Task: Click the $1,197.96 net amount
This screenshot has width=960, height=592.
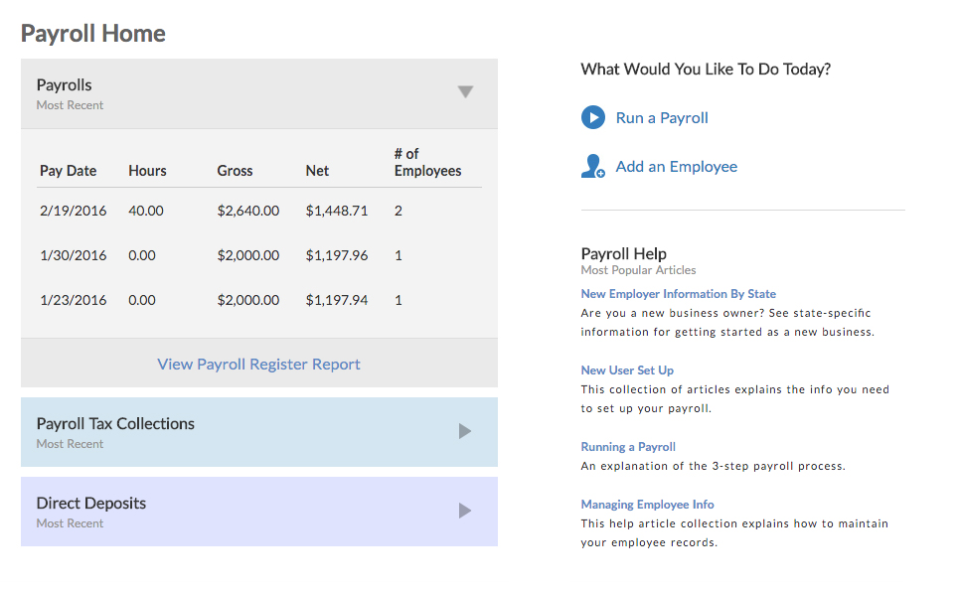Action: tap(337, 255)
